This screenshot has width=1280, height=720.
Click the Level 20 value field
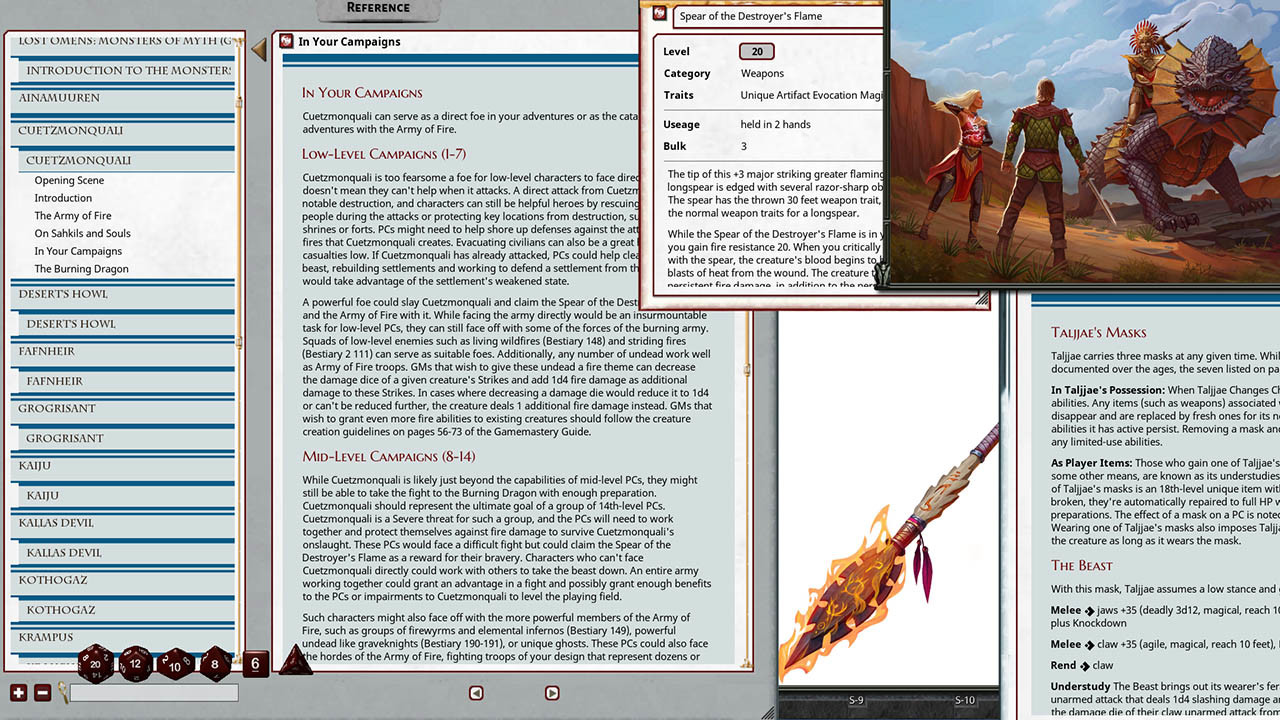(x=757, y=52)
